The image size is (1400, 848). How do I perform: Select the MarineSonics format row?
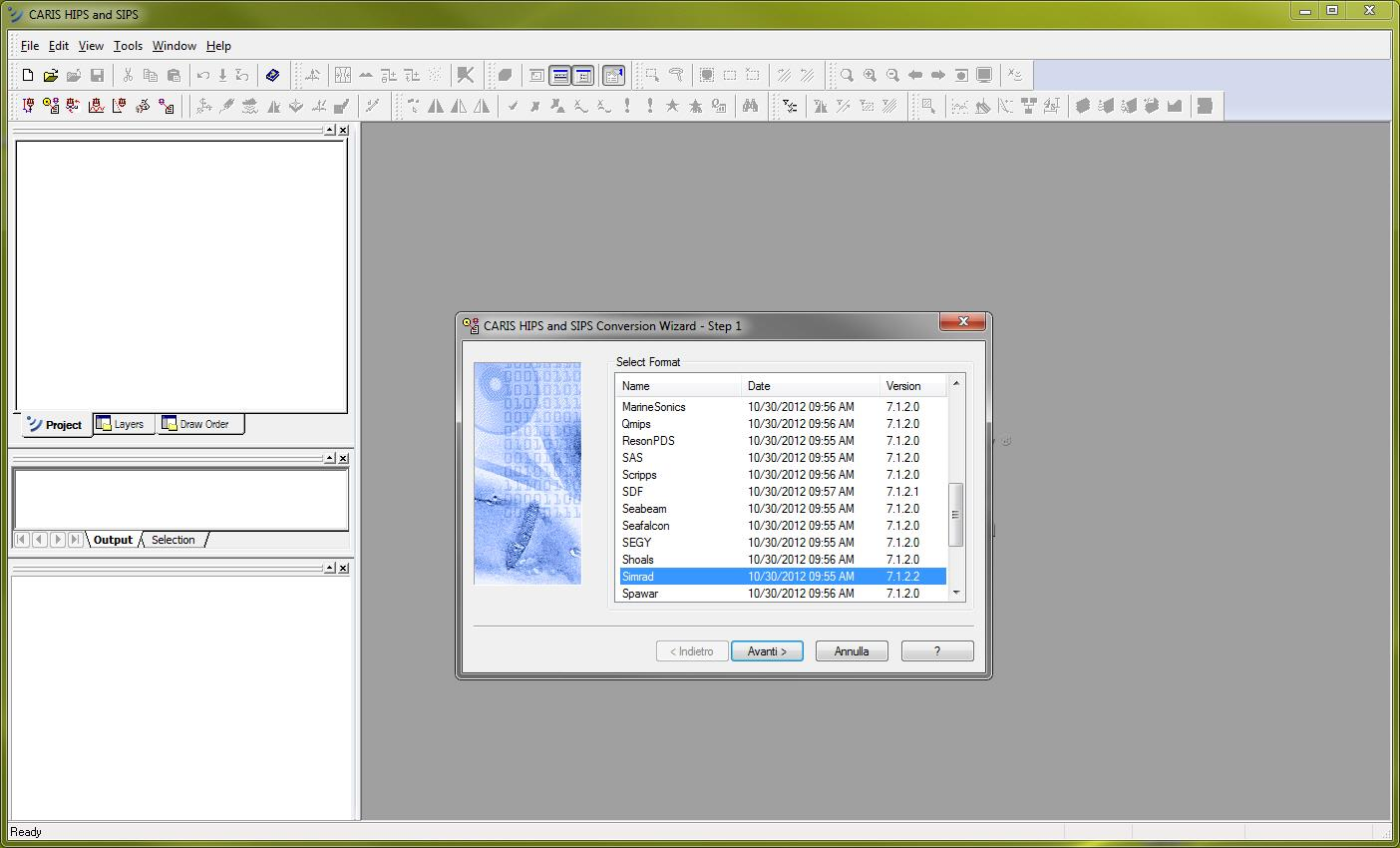point(783,407)
